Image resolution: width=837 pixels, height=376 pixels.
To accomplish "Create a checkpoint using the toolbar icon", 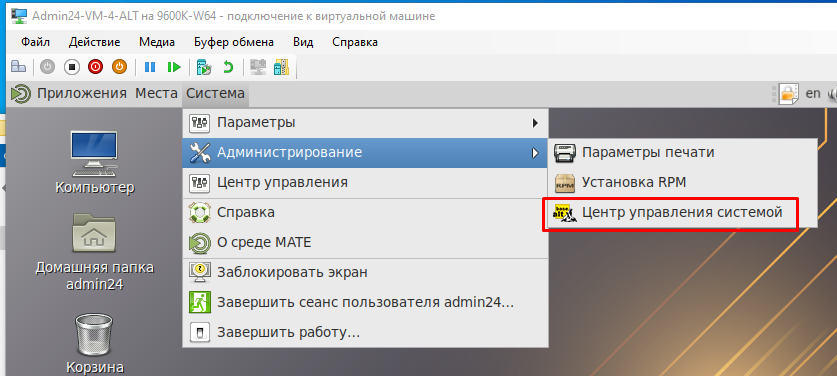I will tap(204, 67).
